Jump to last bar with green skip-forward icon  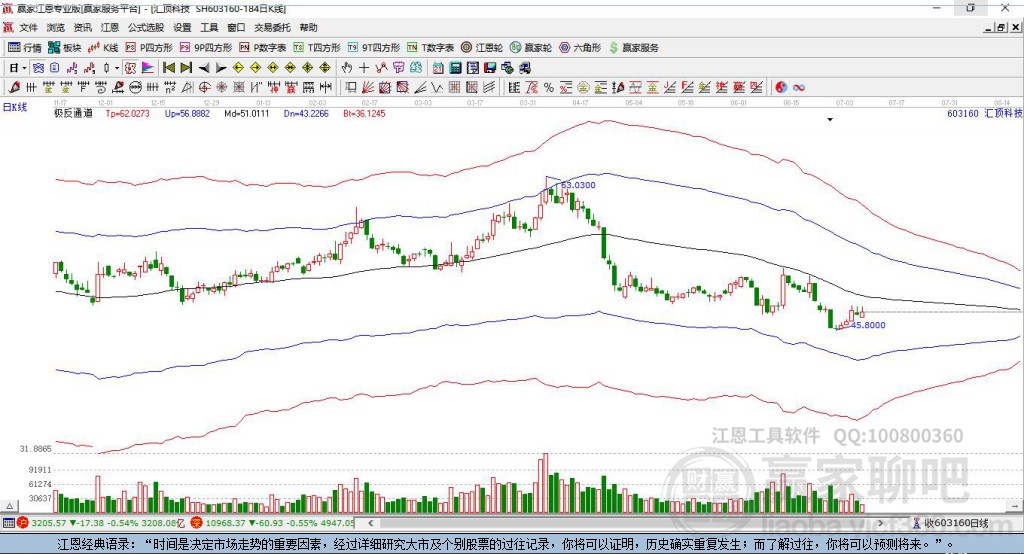186,68
